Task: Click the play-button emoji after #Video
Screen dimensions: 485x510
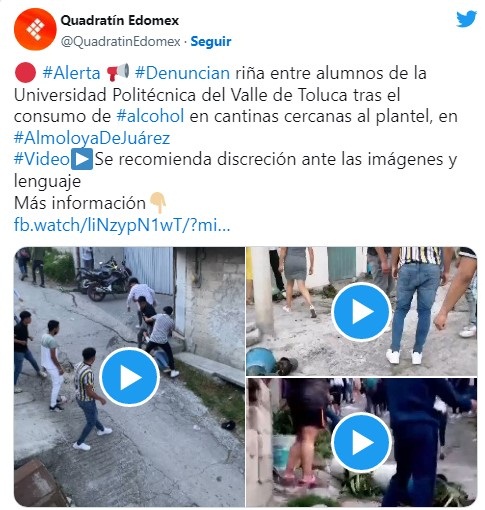Action: (82, 160)
